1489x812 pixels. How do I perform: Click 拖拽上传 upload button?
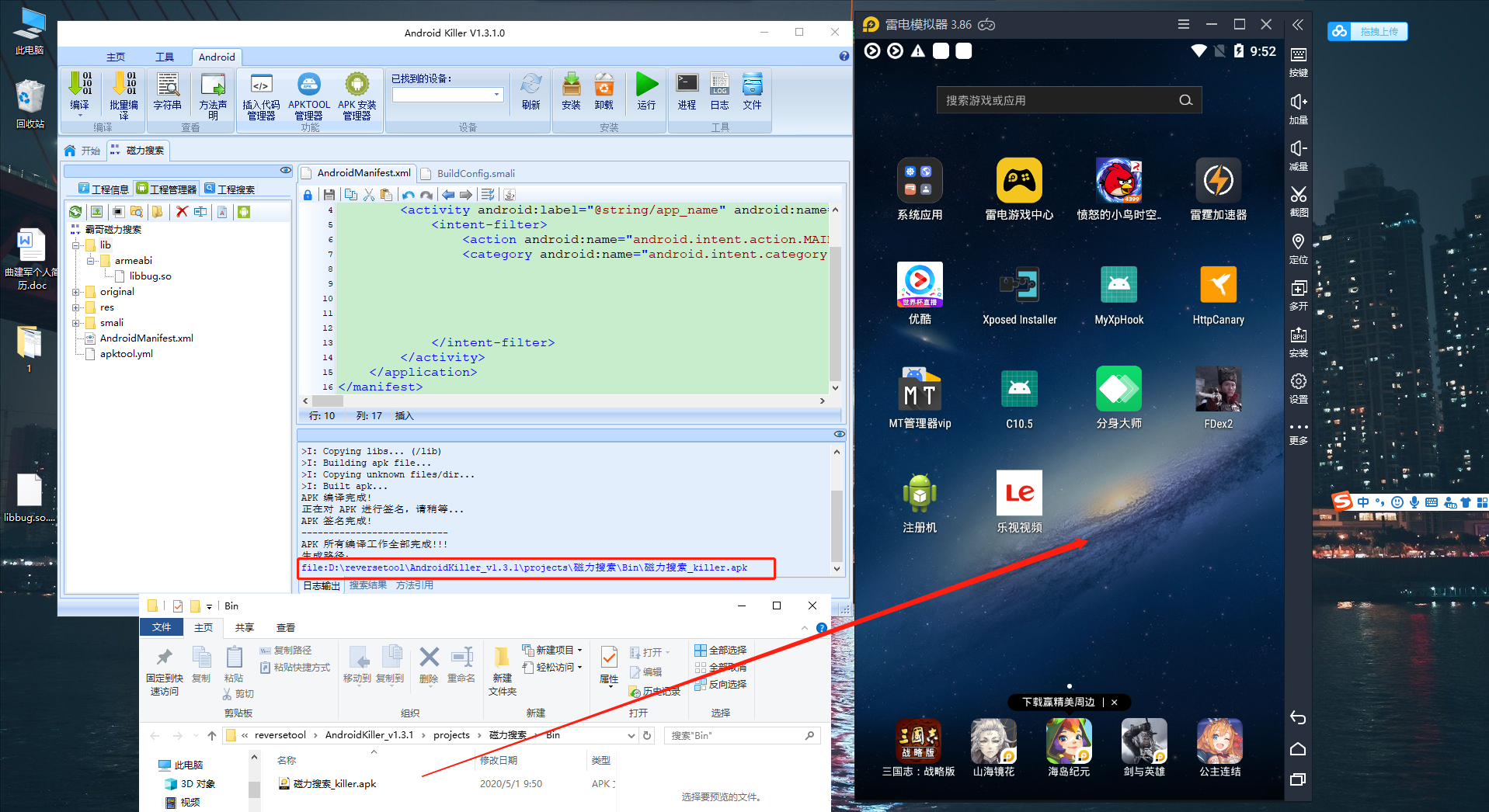[1368, 31]
